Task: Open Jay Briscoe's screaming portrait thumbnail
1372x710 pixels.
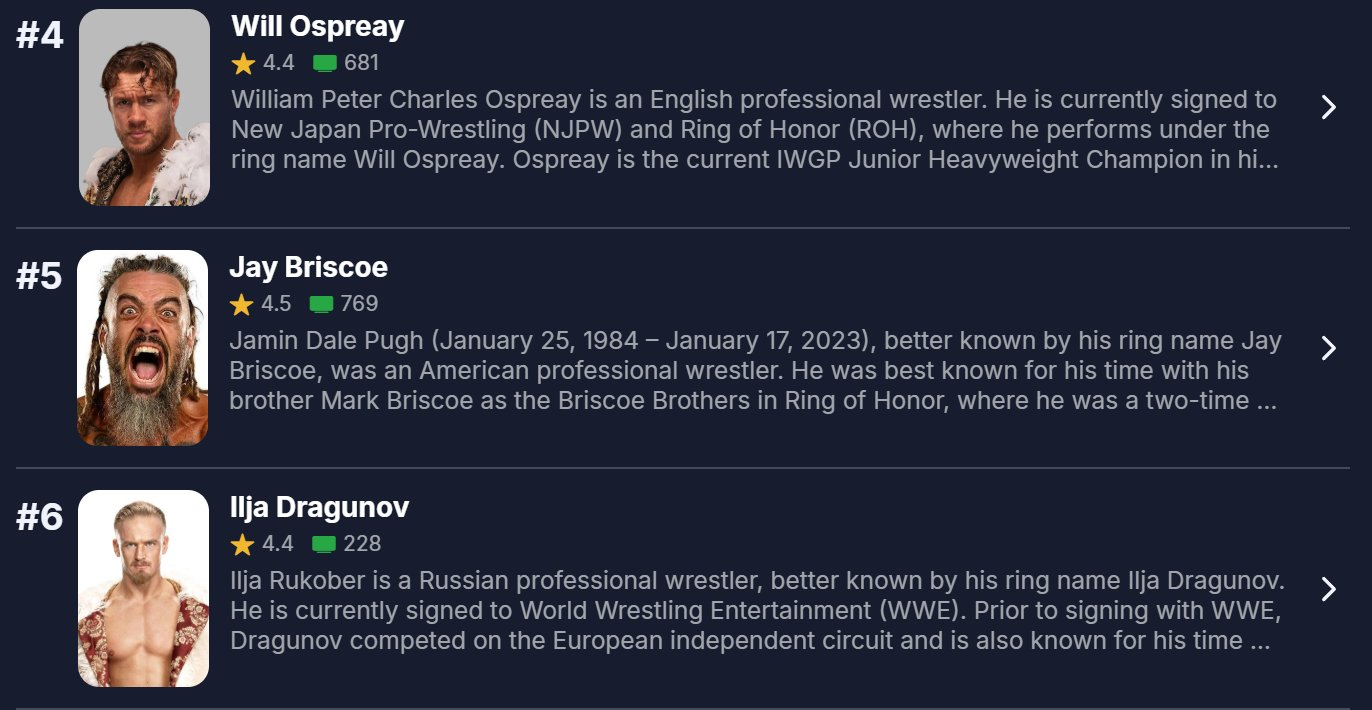Action: tap(143, 348)
